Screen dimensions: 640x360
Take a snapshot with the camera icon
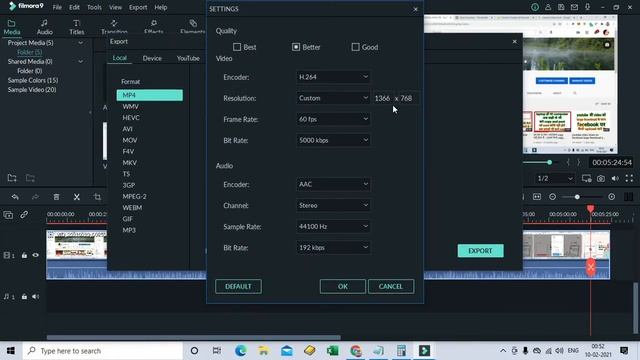click(601, 178)
